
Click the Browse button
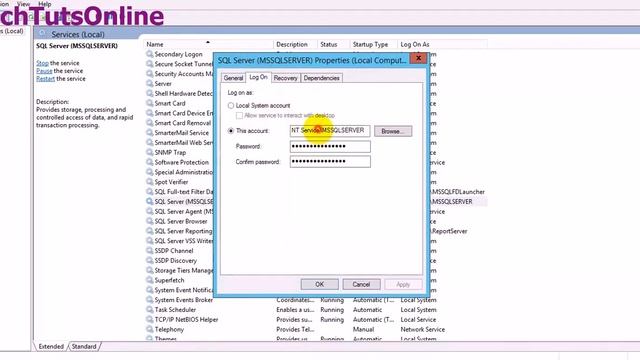pyautogui.click(x=393, y=131)
